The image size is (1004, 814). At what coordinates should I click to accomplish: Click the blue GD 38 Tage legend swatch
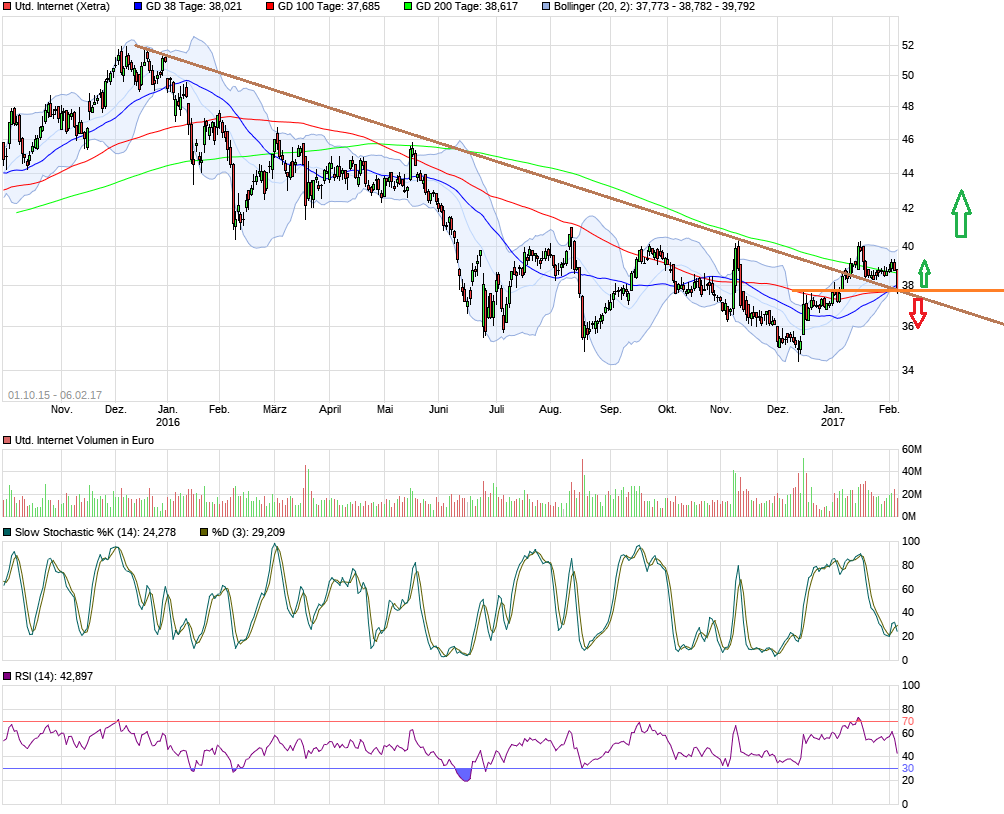(138, 6)
